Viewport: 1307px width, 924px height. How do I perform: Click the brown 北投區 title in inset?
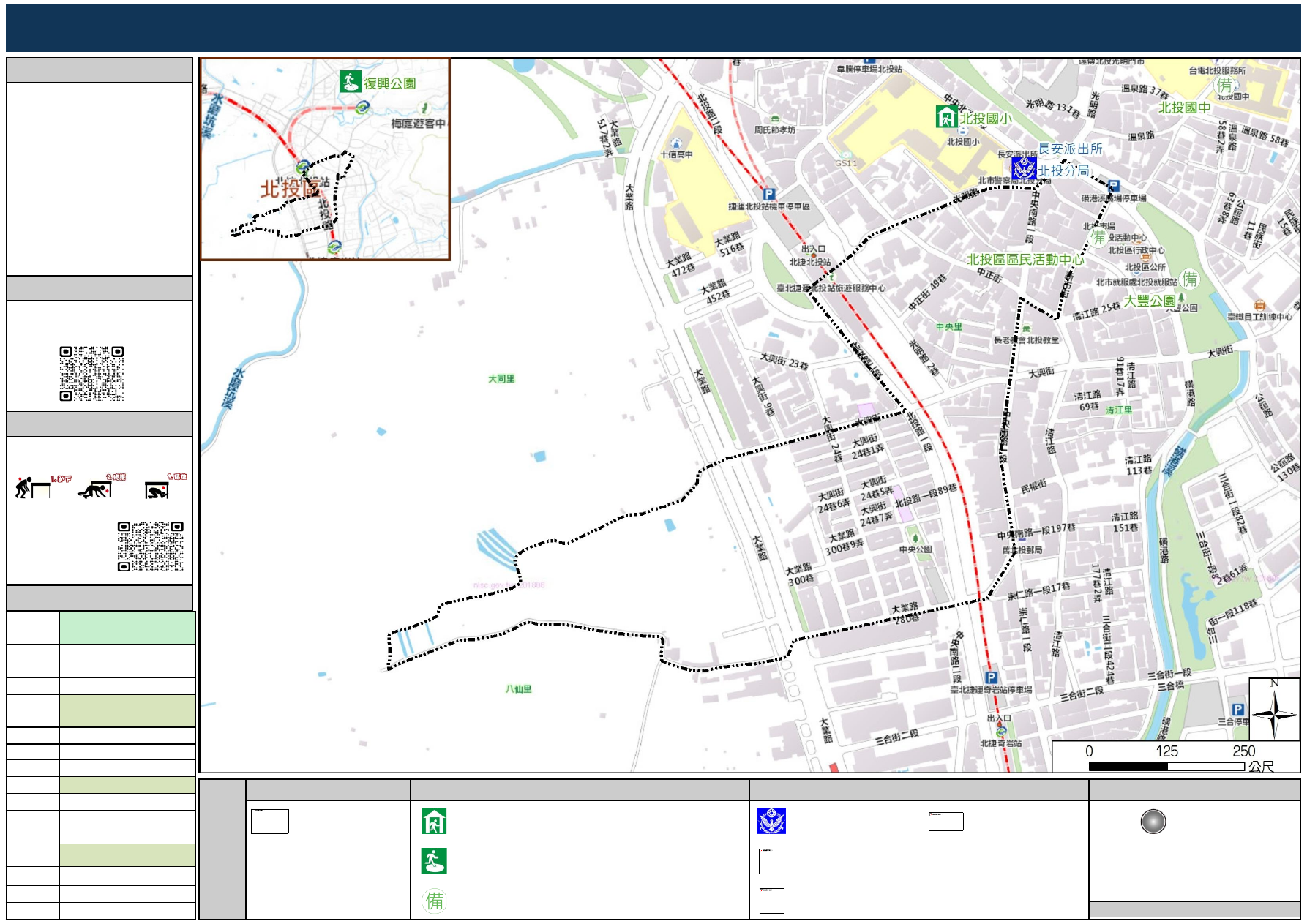coord(291,188)
